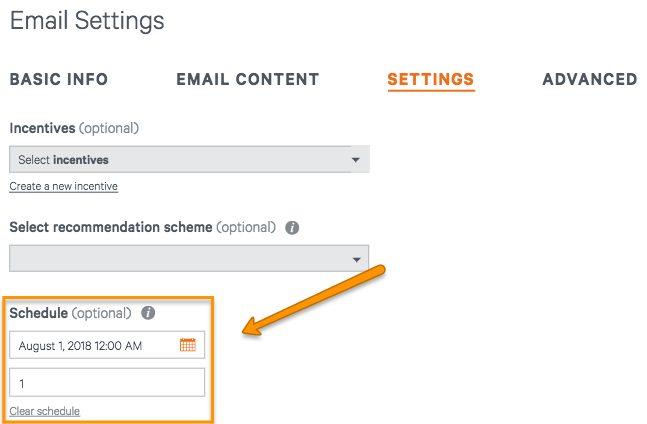Screen dimensions: 647x424
Task: Click the Schedule (optional) label
Action: 70,313
